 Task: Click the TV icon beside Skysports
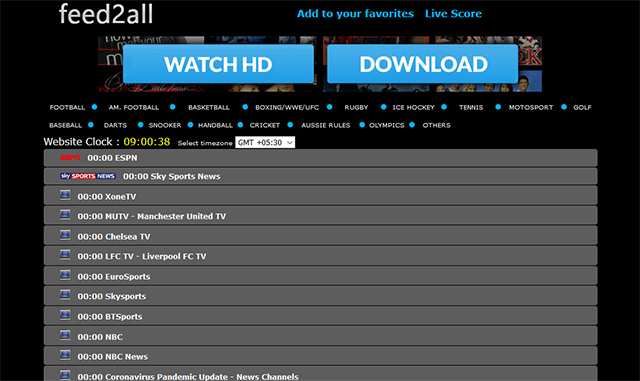tap(65, 295)
